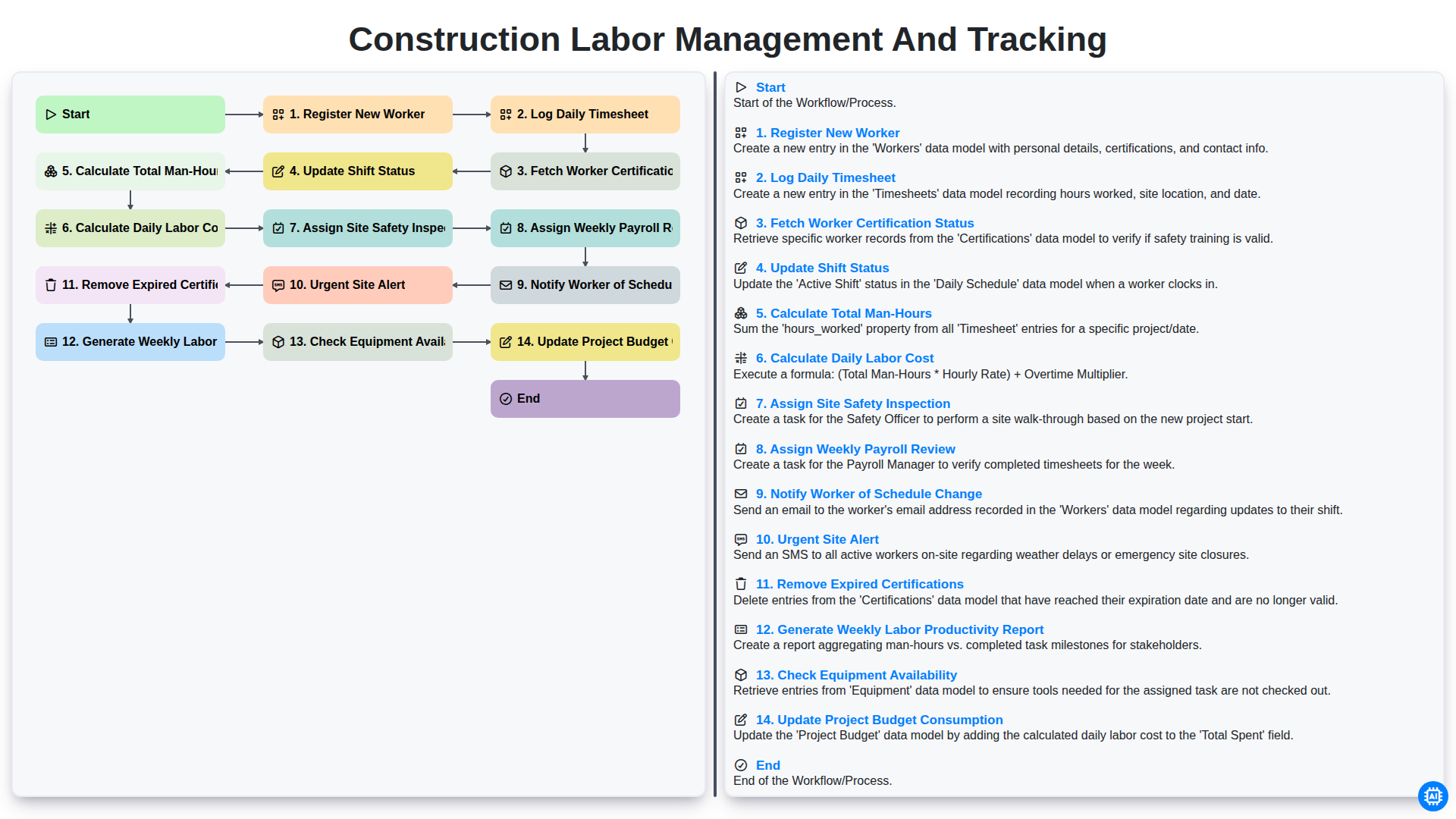Click the description starting 'Execute a formula: (Total Man-Hours'

[x=930, y=375]
